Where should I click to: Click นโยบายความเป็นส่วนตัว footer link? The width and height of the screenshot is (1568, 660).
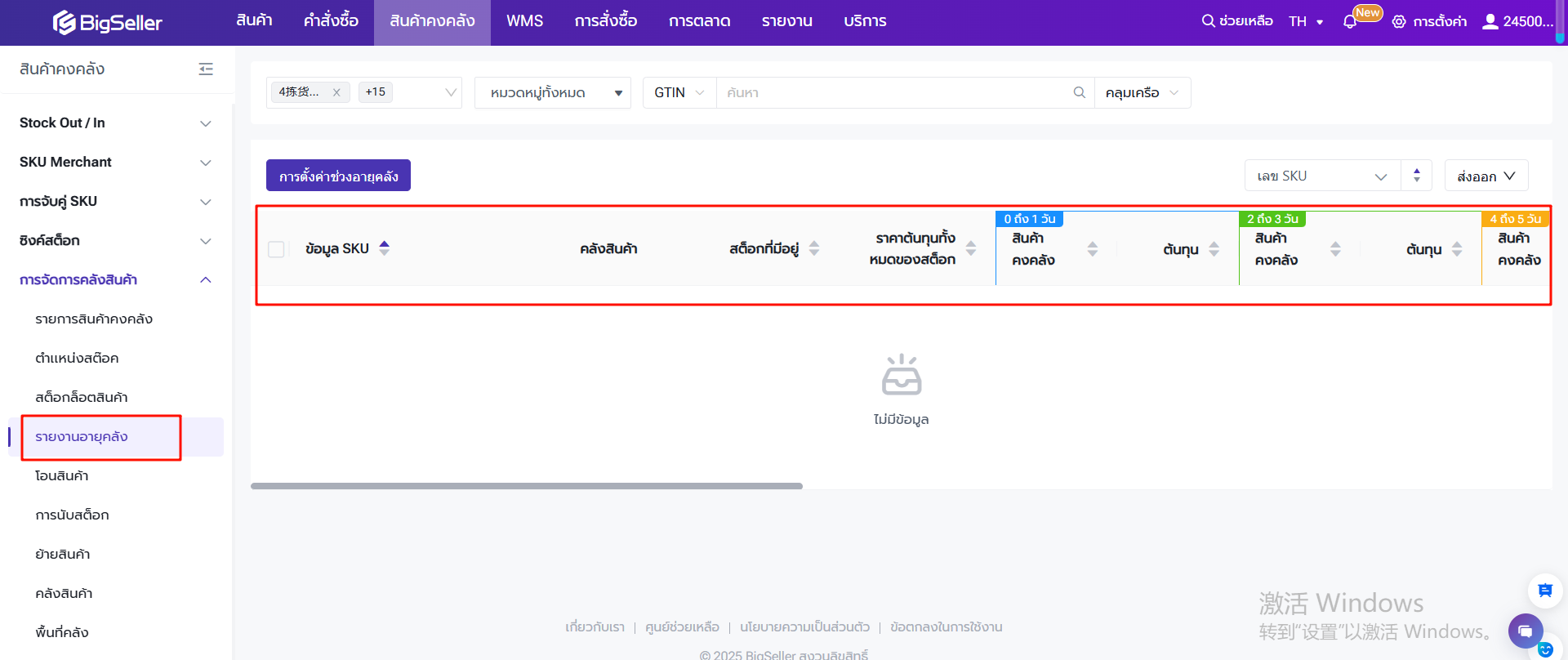click(804, 627)
